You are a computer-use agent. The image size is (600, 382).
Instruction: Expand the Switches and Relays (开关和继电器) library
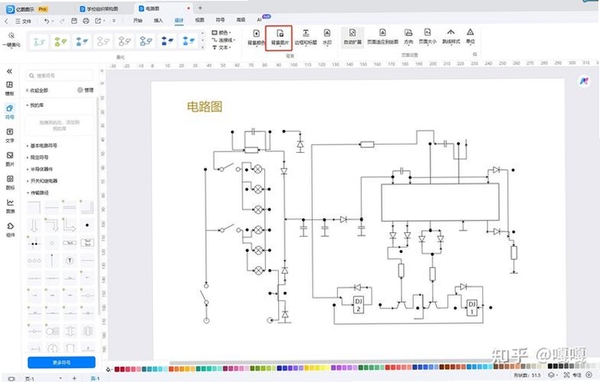[x=42, y=181]
